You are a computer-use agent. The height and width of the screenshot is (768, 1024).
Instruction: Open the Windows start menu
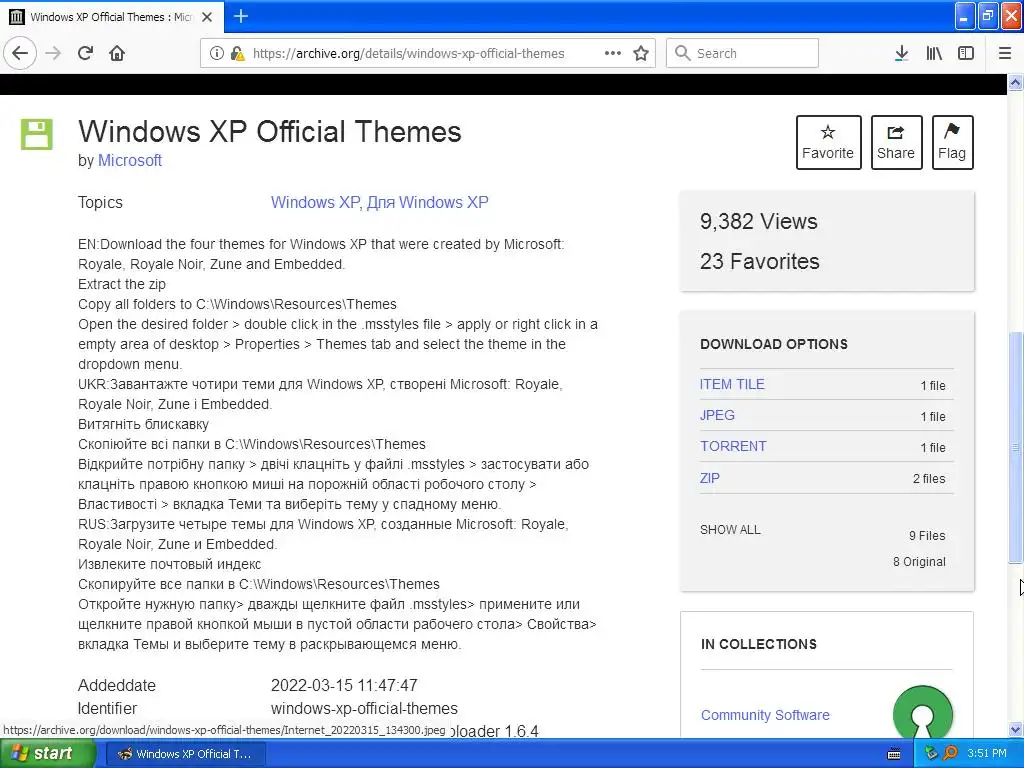pos(47,754)
